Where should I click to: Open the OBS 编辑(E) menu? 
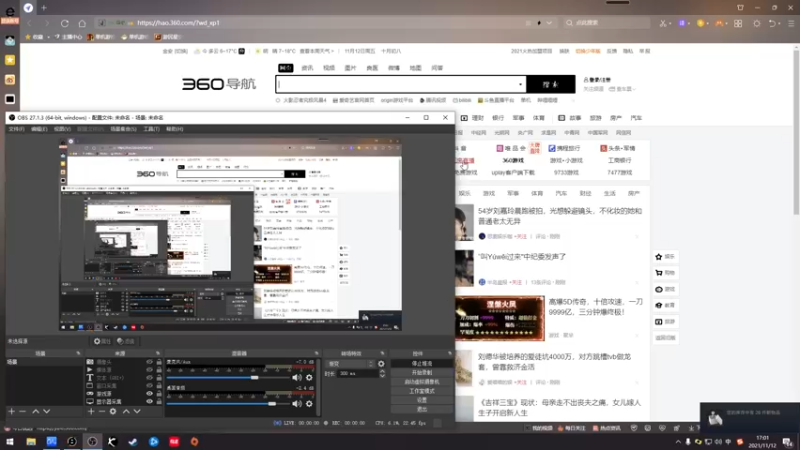pos(39,129)
